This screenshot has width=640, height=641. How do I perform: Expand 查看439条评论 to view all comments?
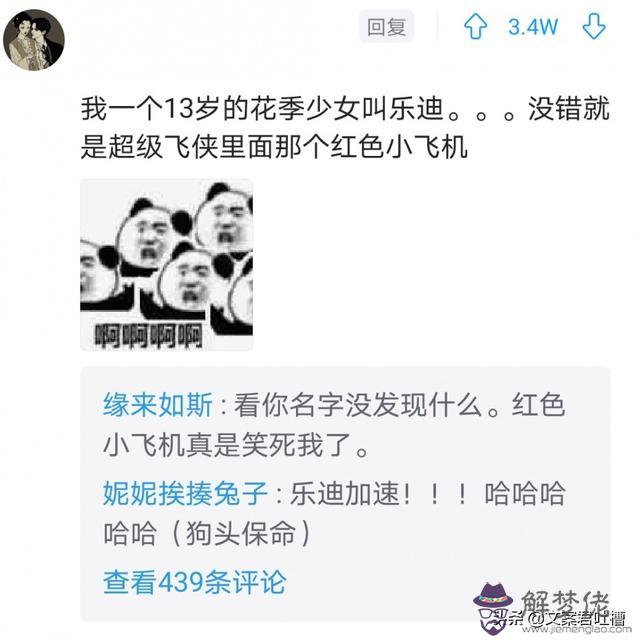[x=195, y=582]
